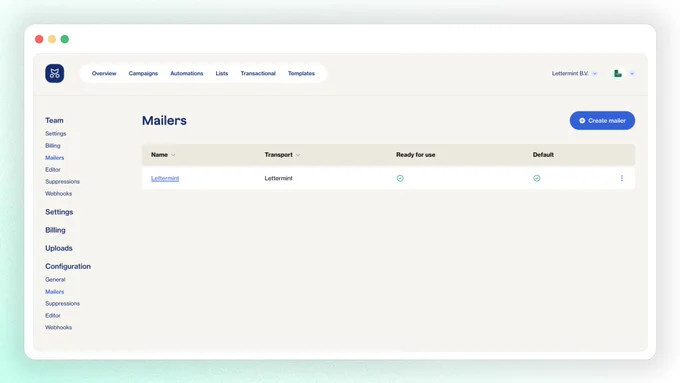Screen dimensions: 680x383
Task: Open Settings under the Team section
Action: (x=56, y=134)
